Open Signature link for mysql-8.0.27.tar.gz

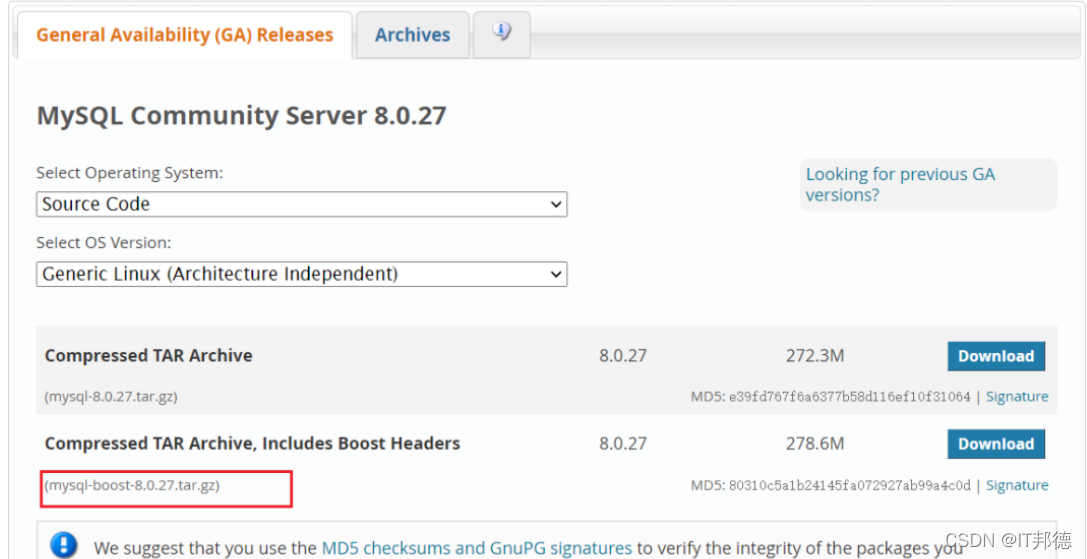coord(1017,397)
